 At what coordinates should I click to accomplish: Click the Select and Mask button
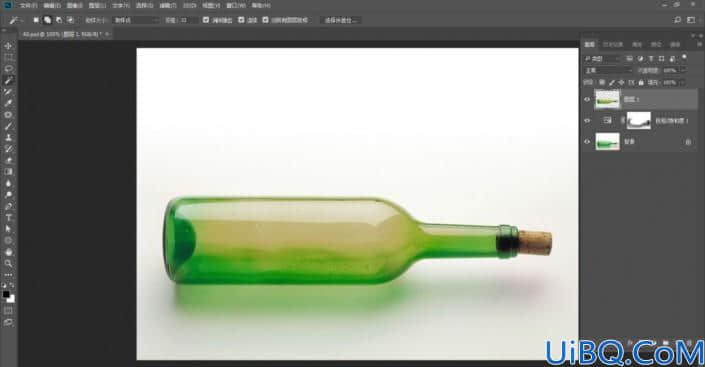(x=341, y=20)
